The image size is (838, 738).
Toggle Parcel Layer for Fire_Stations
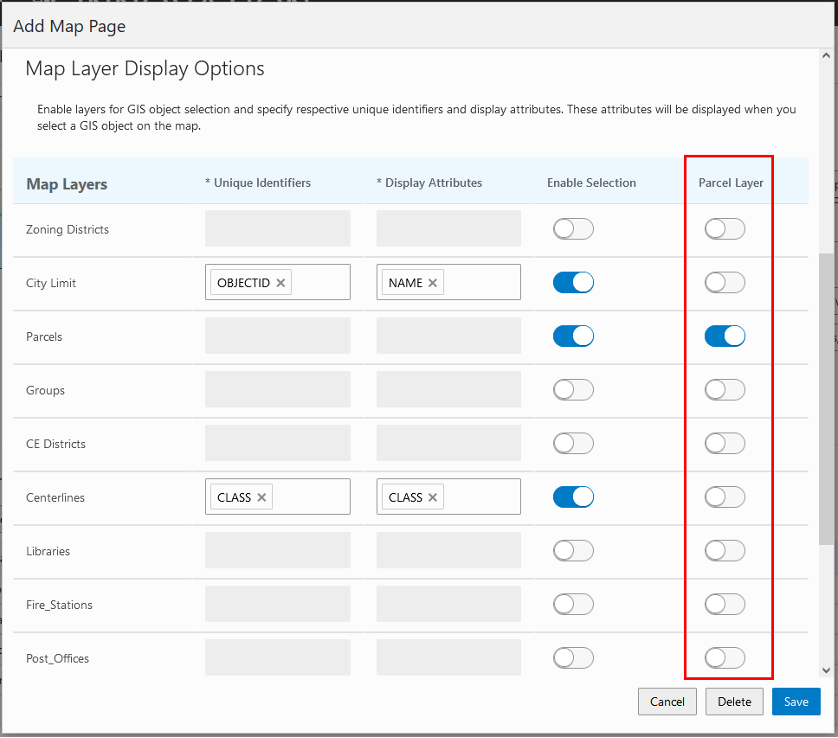coord(725,604)
